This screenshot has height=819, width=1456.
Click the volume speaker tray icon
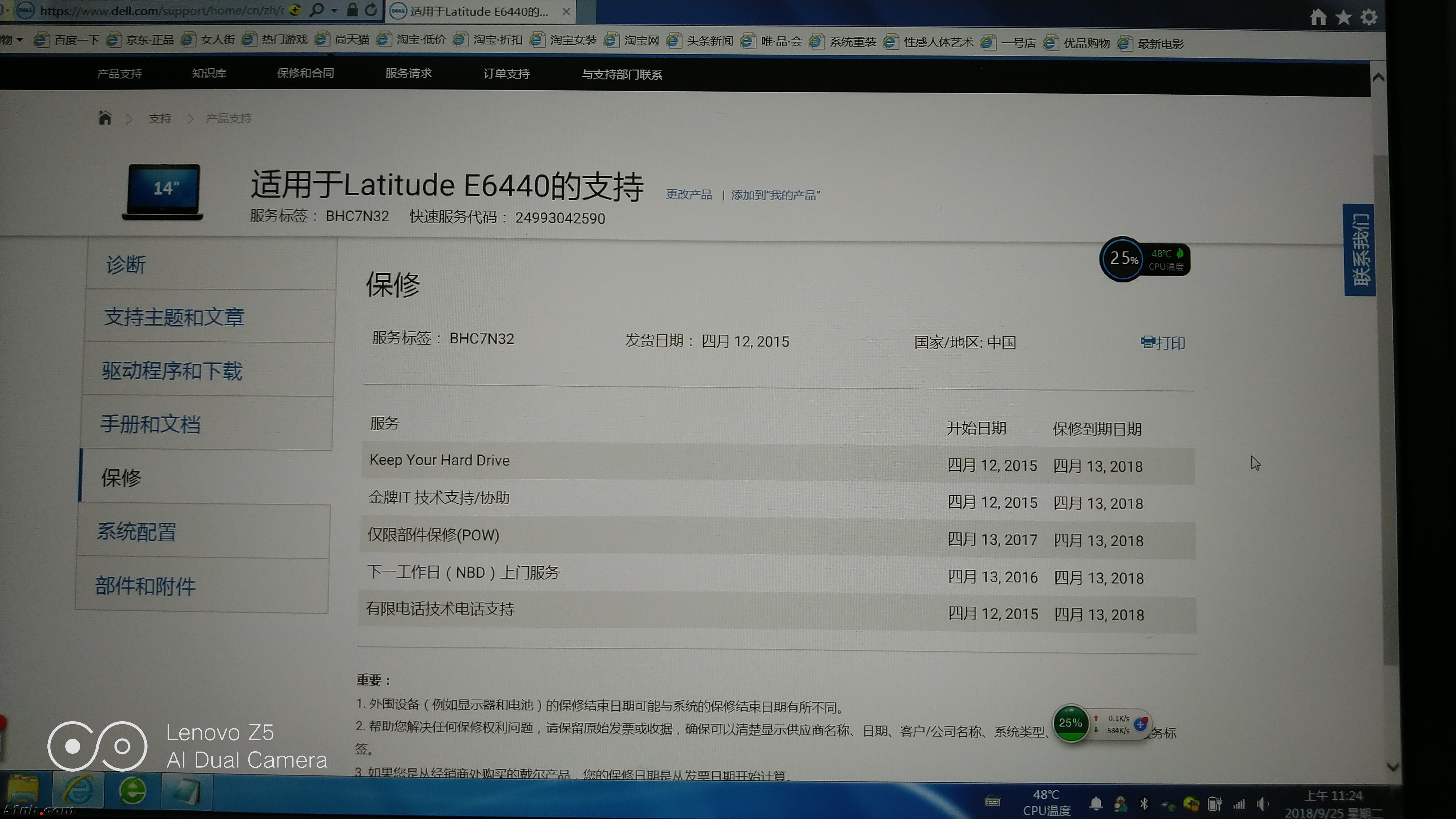(x=1261, y=803)
